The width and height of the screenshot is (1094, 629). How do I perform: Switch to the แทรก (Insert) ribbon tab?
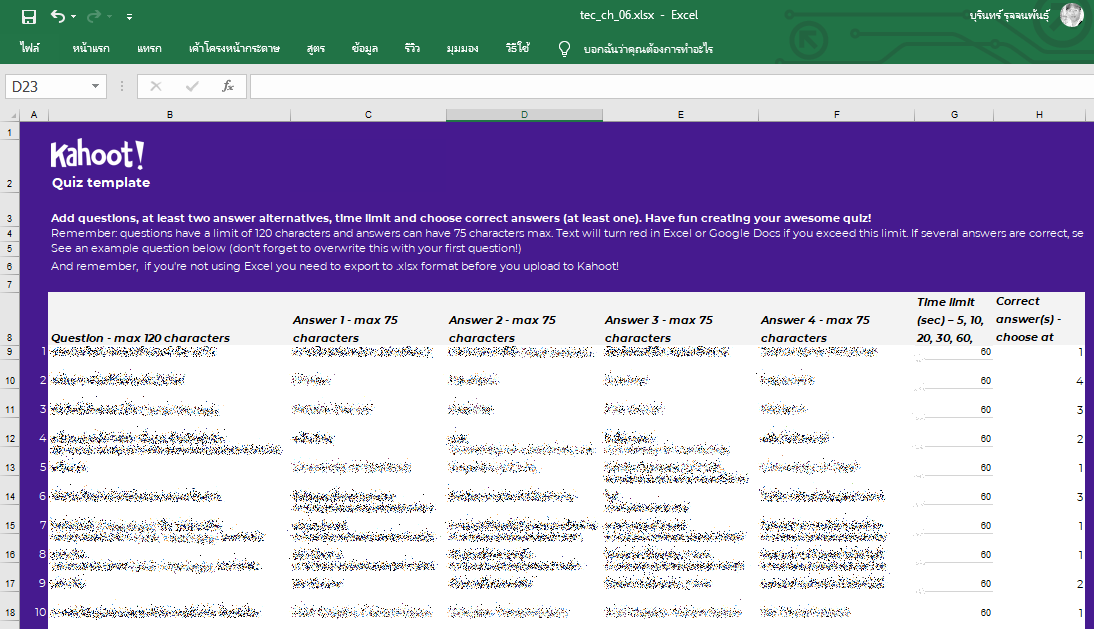tap(149, 48)
